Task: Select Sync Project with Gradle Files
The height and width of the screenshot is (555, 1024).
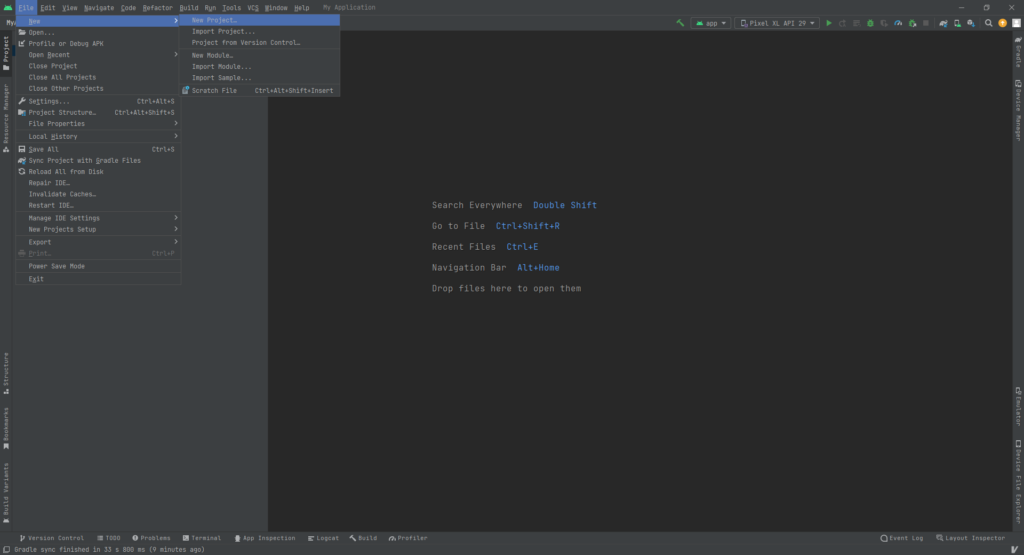Action: 98,161
